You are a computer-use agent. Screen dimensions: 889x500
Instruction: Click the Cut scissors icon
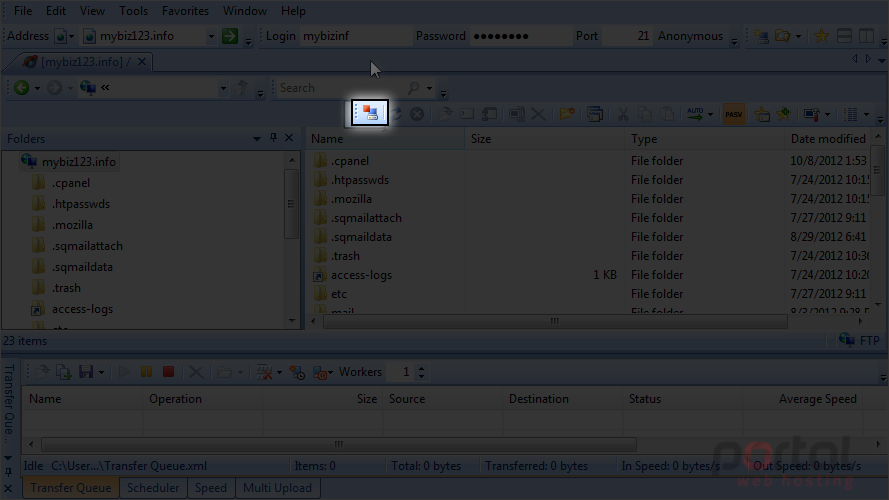tap(623, 114)
